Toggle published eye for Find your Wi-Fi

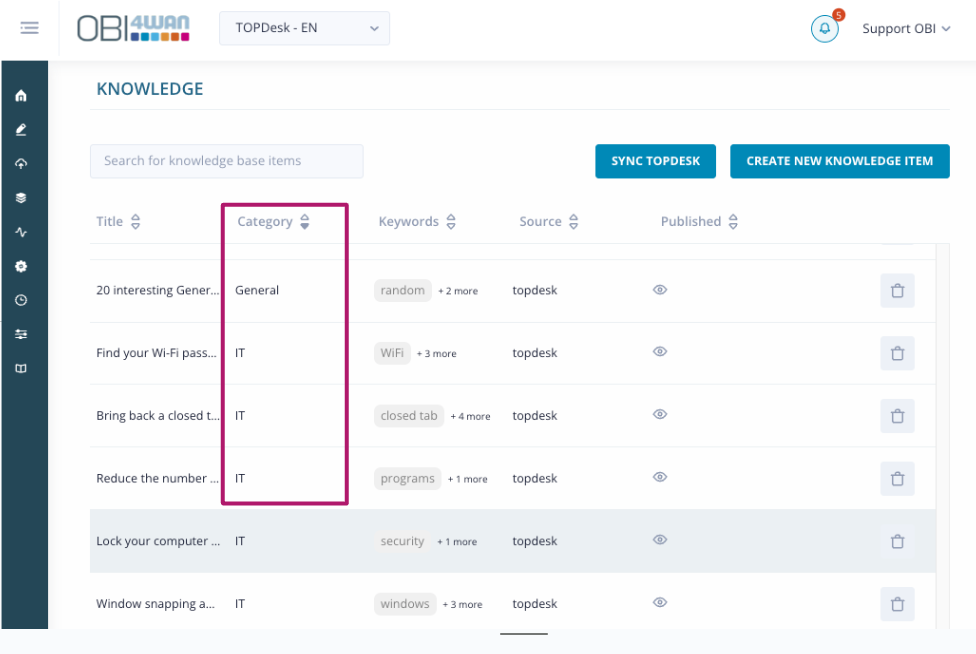pyautogui.click(x=660, y=352)
